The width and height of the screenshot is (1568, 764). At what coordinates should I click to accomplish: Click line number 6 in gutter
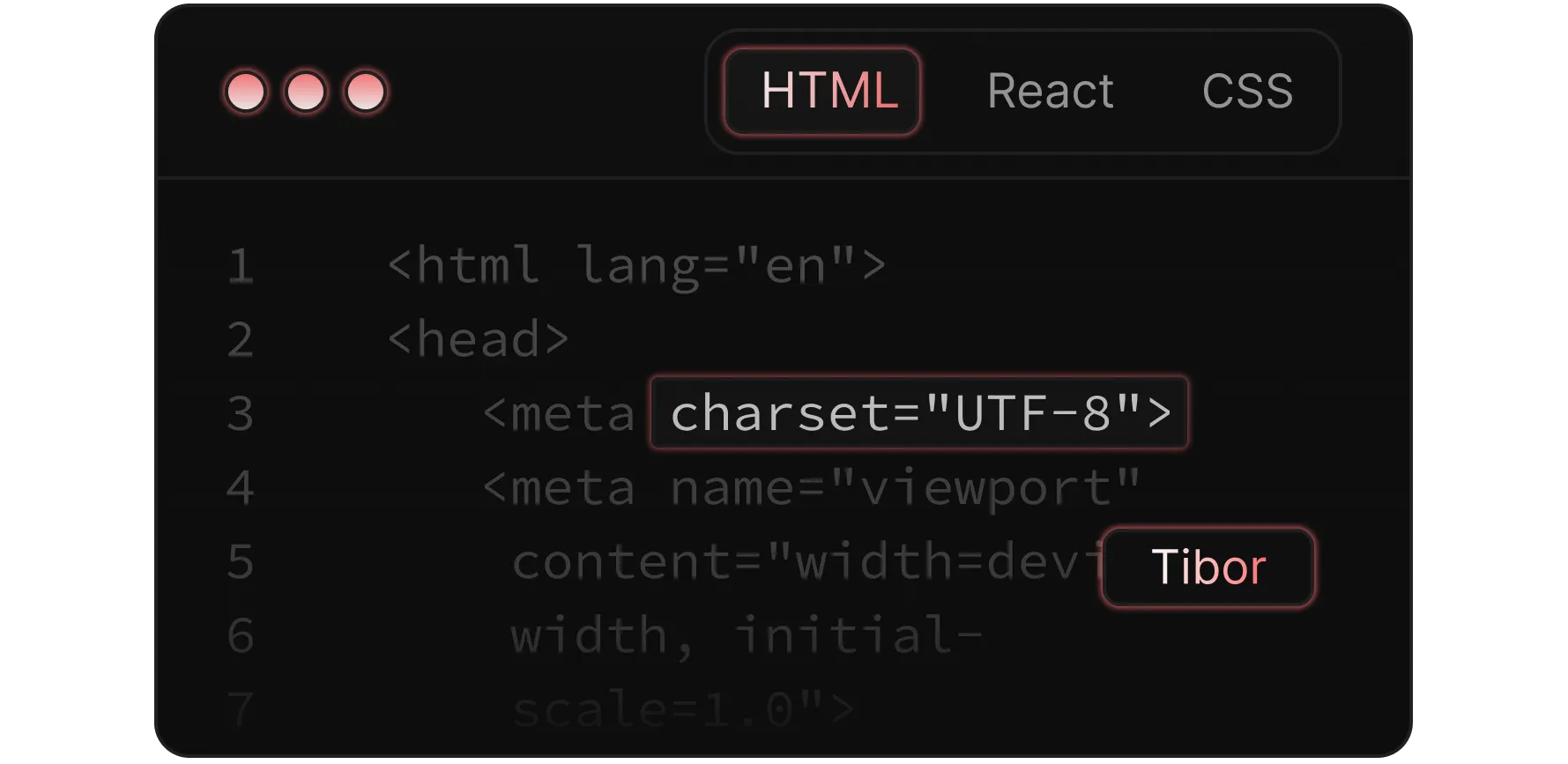[241, 636]
